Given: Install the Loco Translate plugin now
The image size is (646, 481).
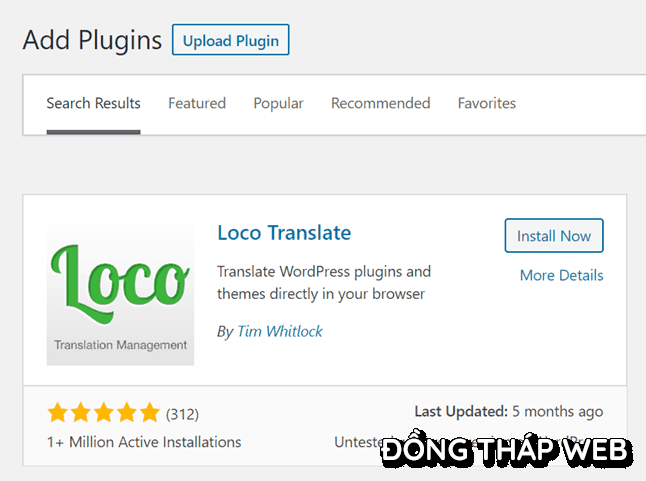Looking at the screenshot, I should point(554,236).
